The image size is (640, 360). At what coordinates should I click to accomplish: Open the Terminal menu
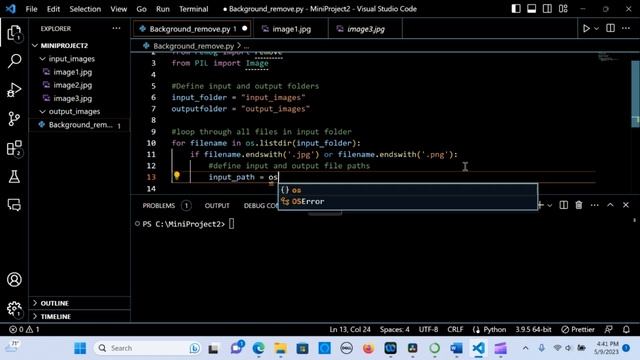193,9
